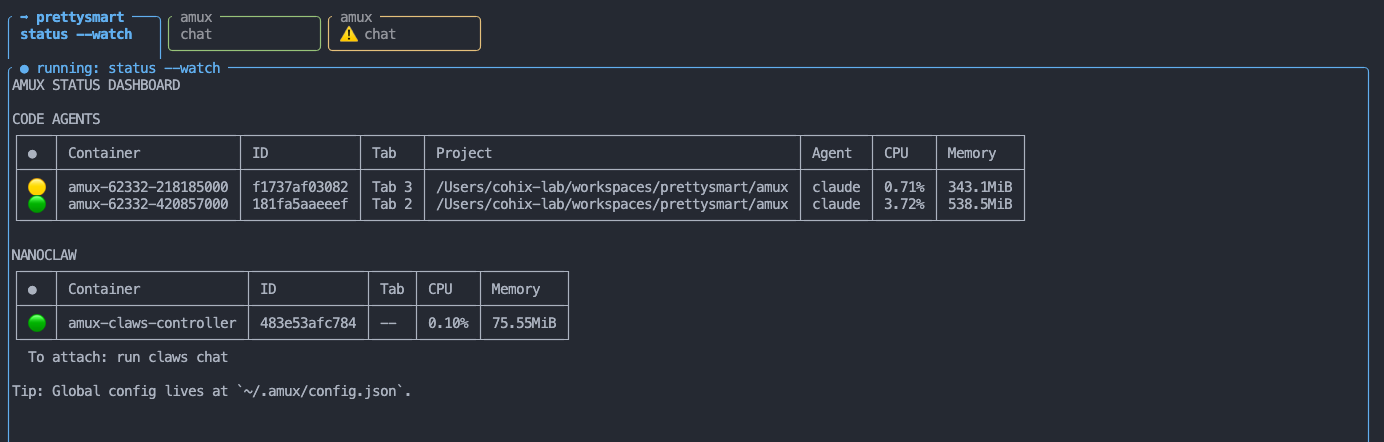1384x442 pixels.
Task: Click the arrow icon beside prettysmart tab
Action: click(24, 17)
